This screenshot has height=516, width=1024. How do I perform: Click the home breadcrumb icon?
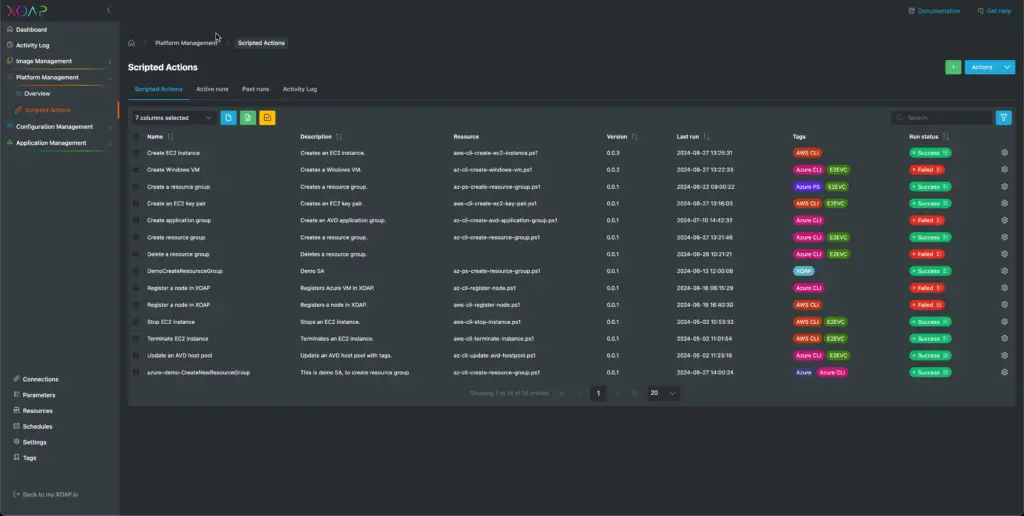pyautogui.click(x=131, y=43)
